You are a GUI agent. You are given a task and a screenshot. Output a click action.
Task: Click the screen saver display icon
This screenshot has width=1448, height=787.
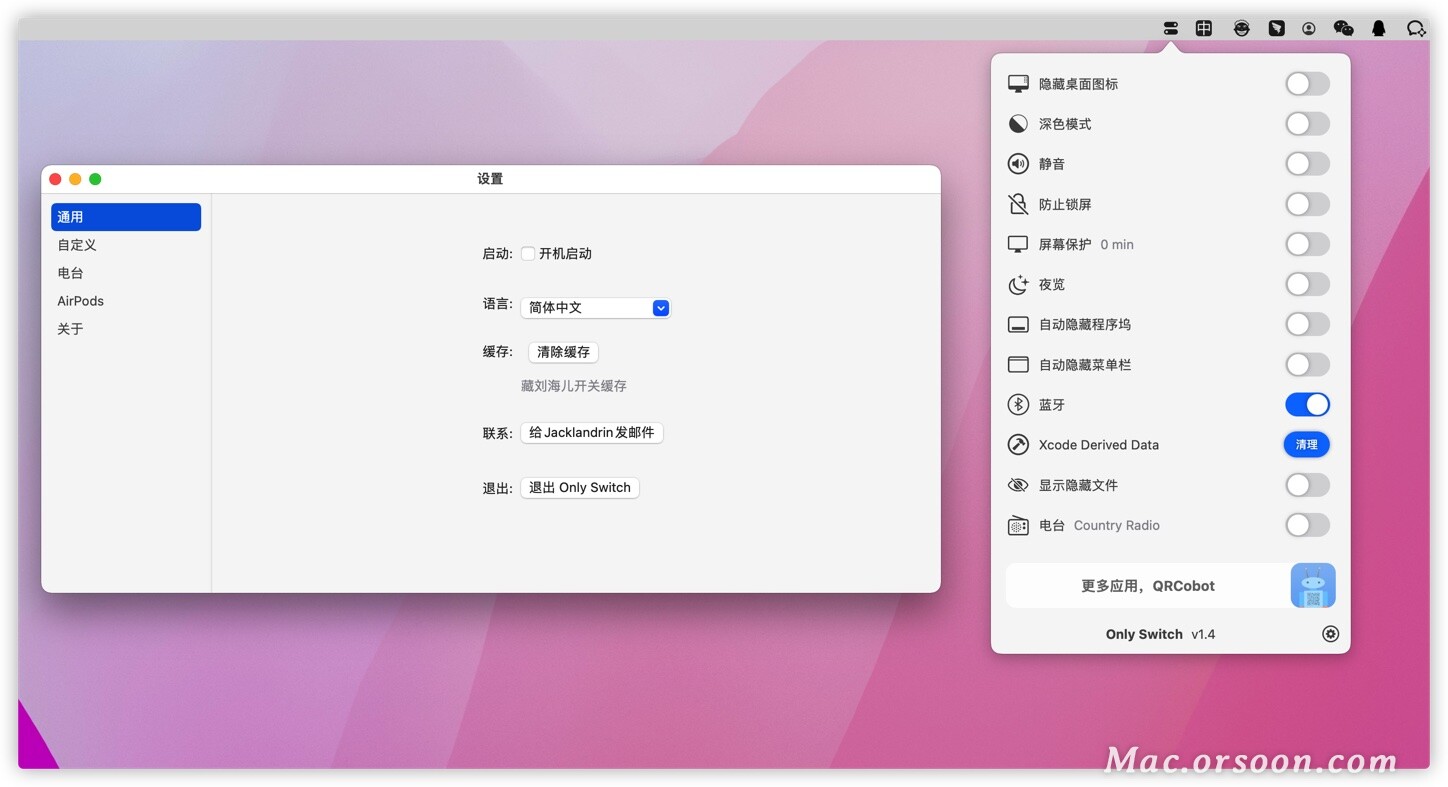tap(1018, 244)
